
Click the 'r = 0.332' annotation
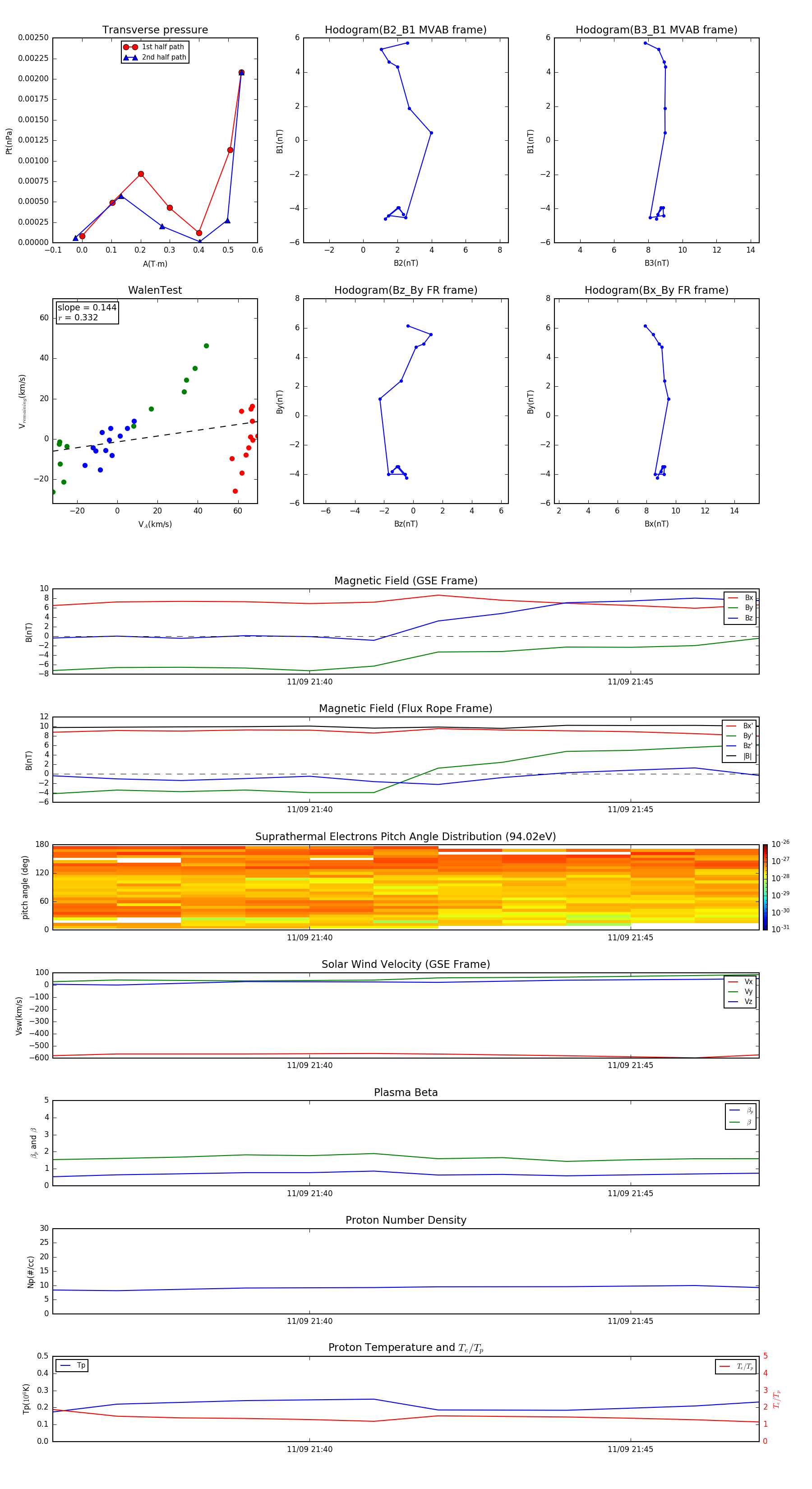[x=78, y=317]
